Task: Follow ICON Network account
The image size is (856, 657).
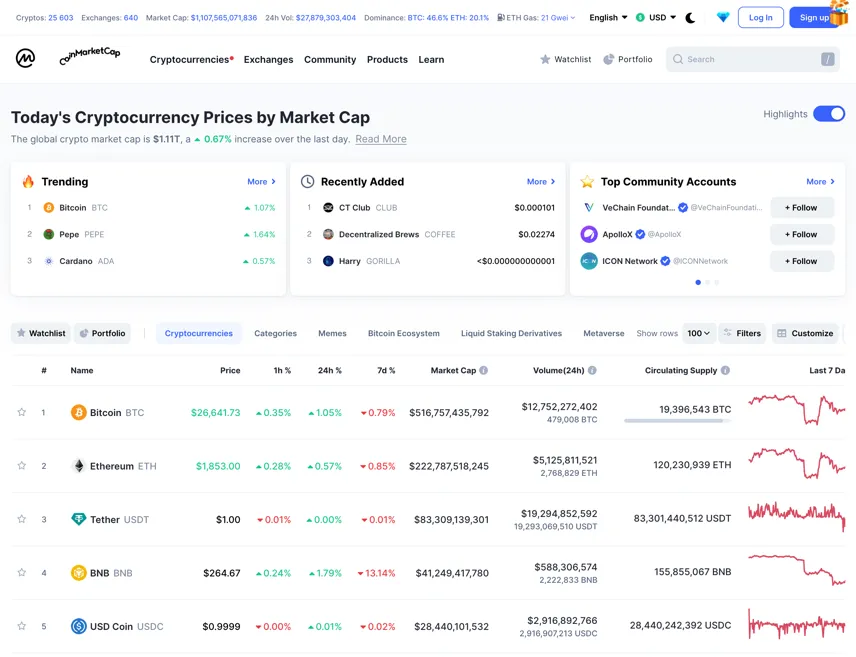Action: 801,261
